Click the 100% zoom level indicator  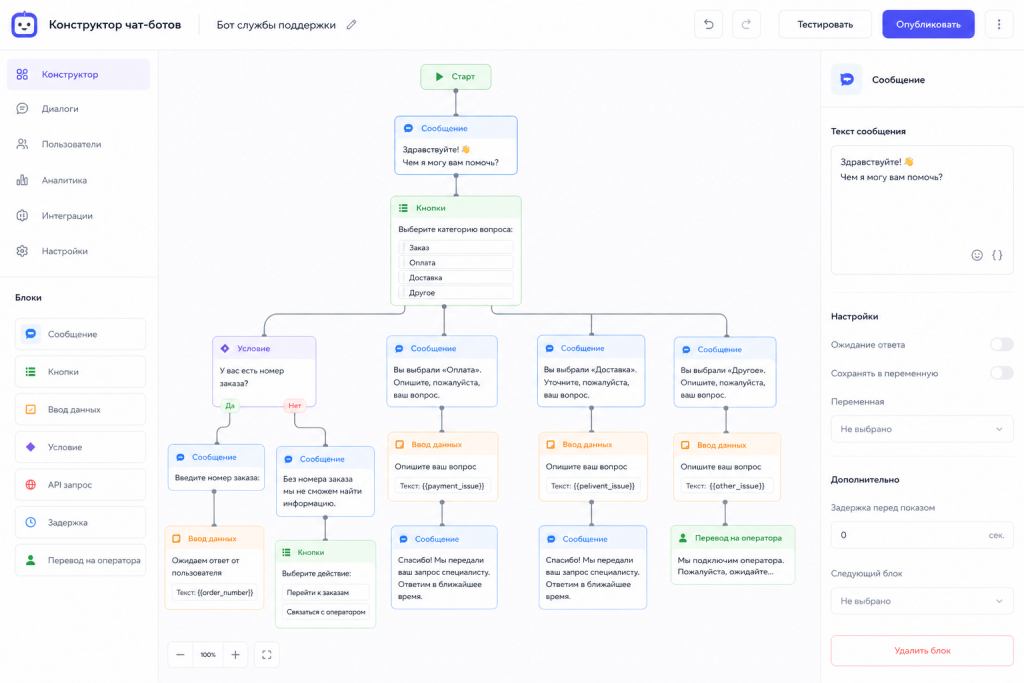pos(208,654)
